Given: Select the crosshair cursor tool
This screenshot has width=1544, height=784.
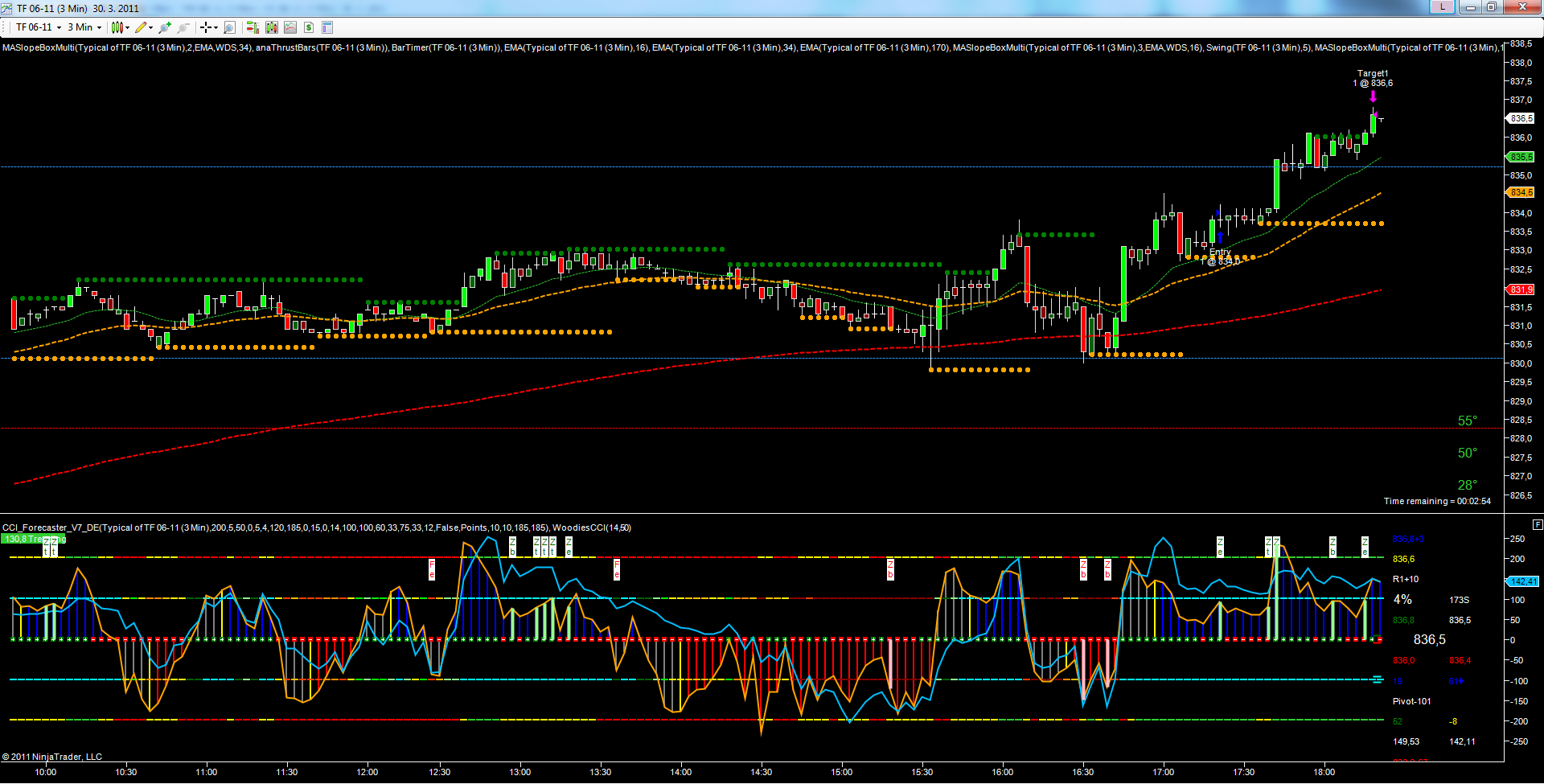Looking at the screenshot, I should point(206,27).
